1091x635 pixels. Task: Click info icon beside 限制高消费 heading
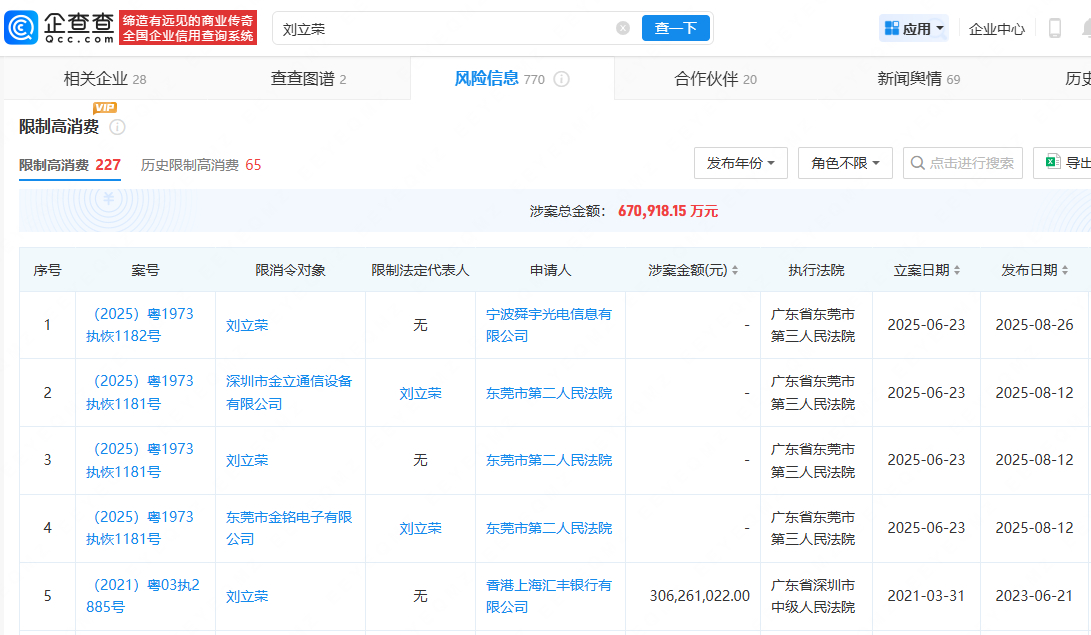click(x=117, y=127)
